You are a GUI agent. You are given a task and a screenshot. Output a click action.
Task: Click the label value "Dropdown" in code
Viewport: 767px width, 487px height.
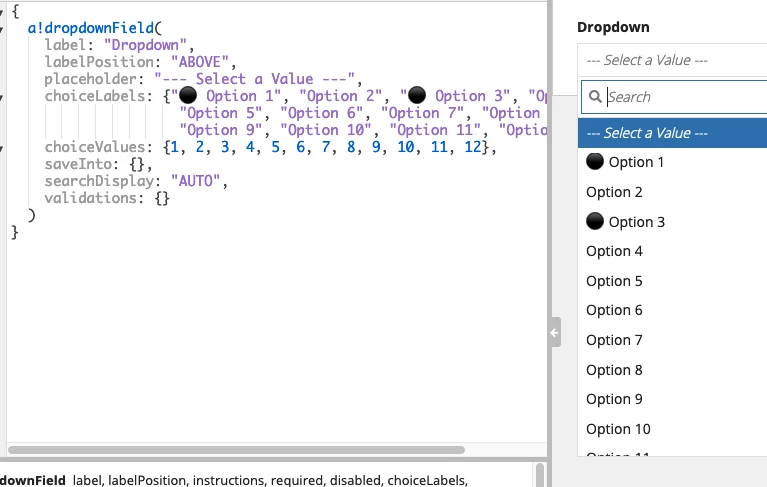[x=145, y=45]
